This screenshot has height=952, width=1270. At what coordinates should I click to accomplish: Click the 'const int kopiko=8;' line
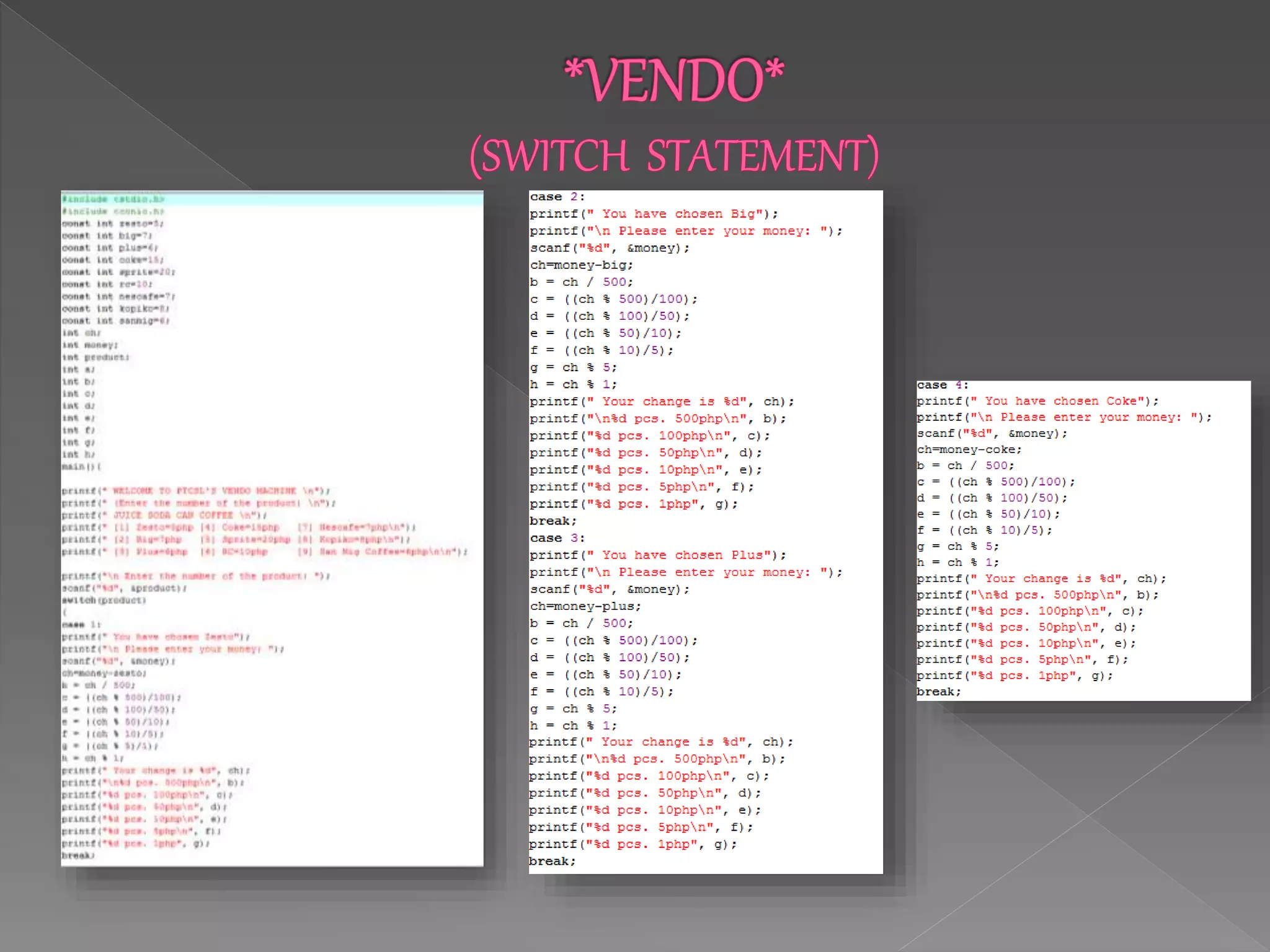click(x=115, y=309)
